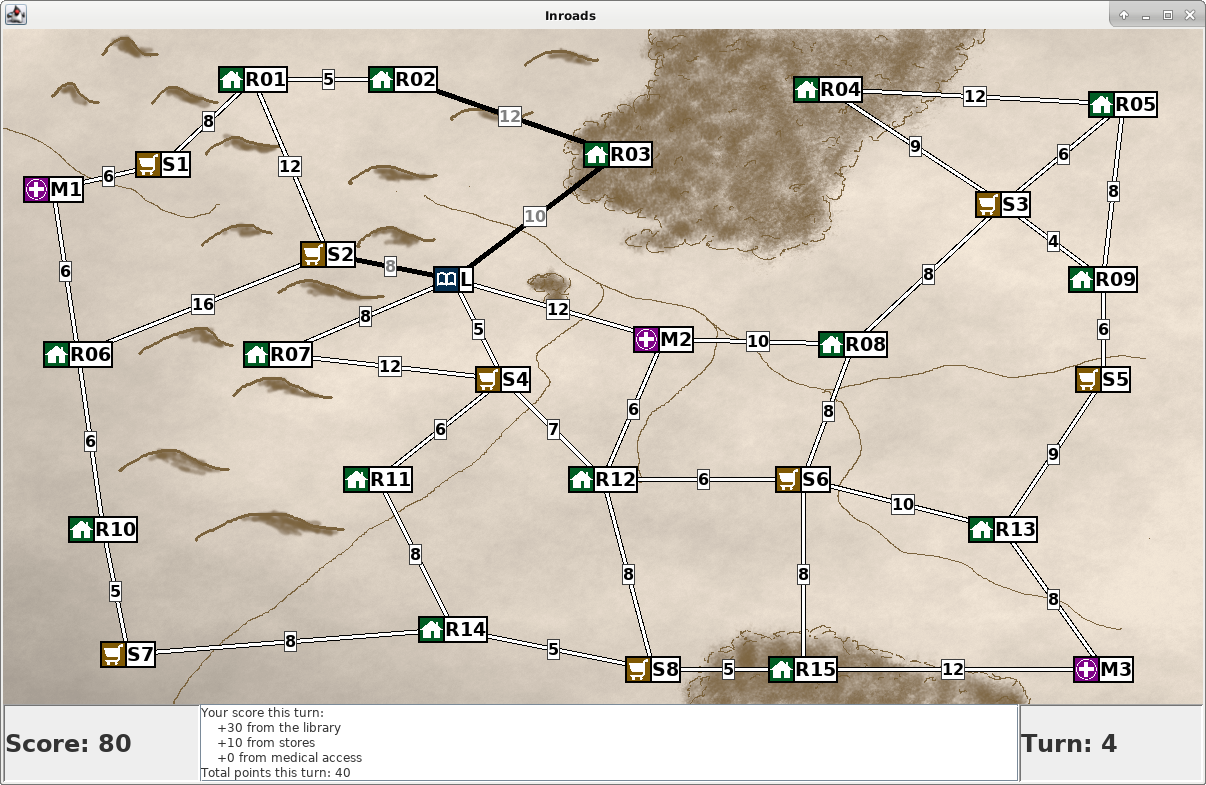Click the Turn: 4 counter panel

click(x=1111, y=743)
